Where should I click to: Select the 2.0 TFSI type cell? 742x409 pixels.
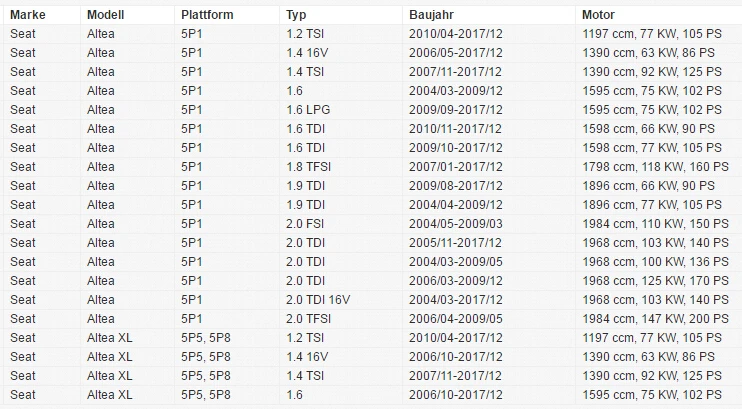point(309,319)
